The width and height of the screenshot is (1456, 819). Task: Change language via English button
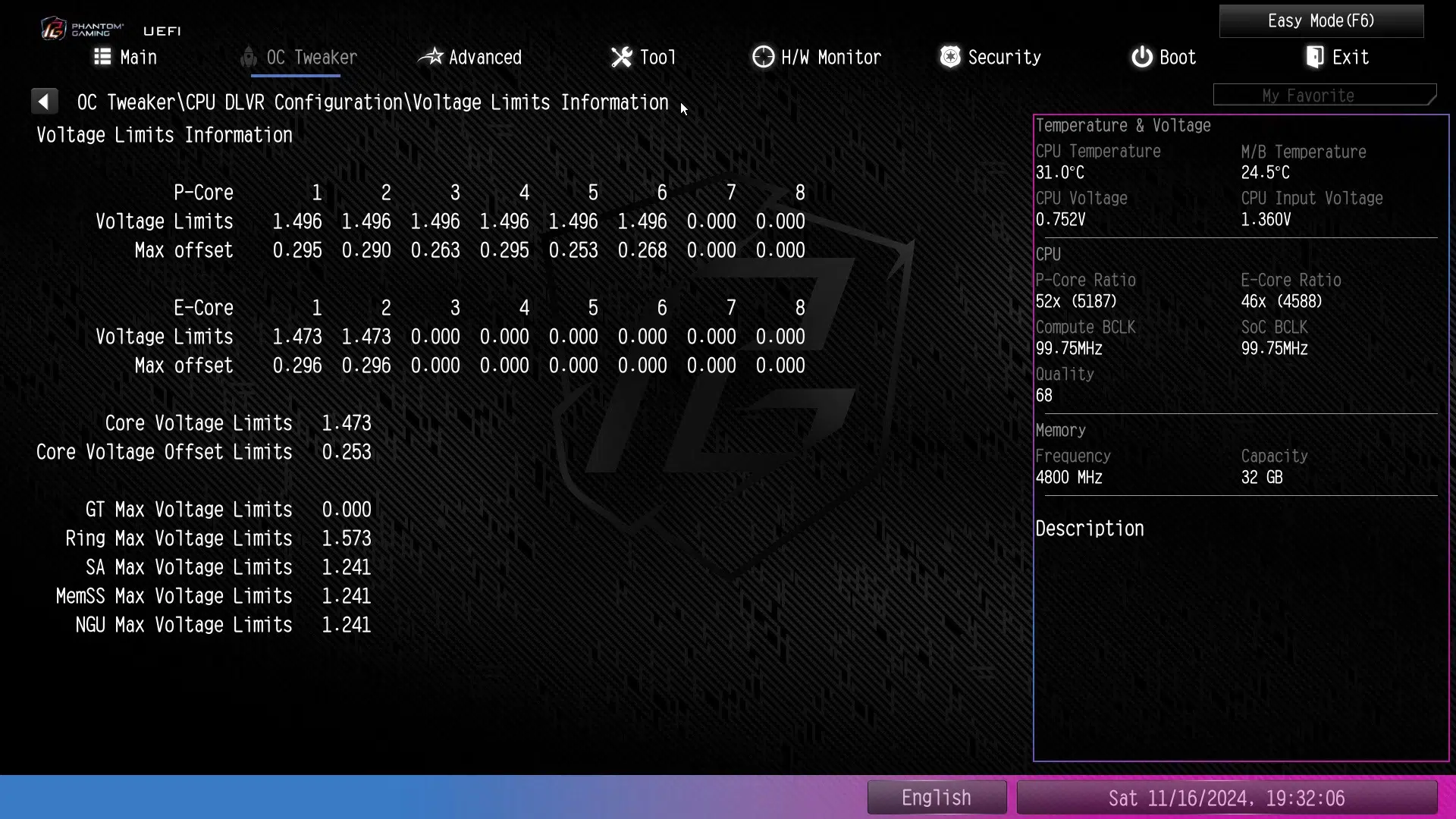click(x=937, y=798)
